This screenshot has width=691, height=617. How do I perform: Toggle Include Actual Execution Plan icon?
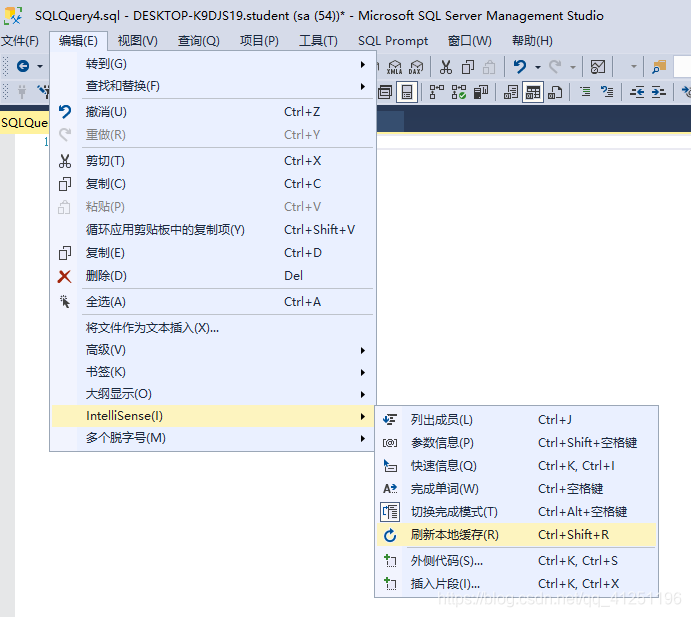tap(458, 92)
